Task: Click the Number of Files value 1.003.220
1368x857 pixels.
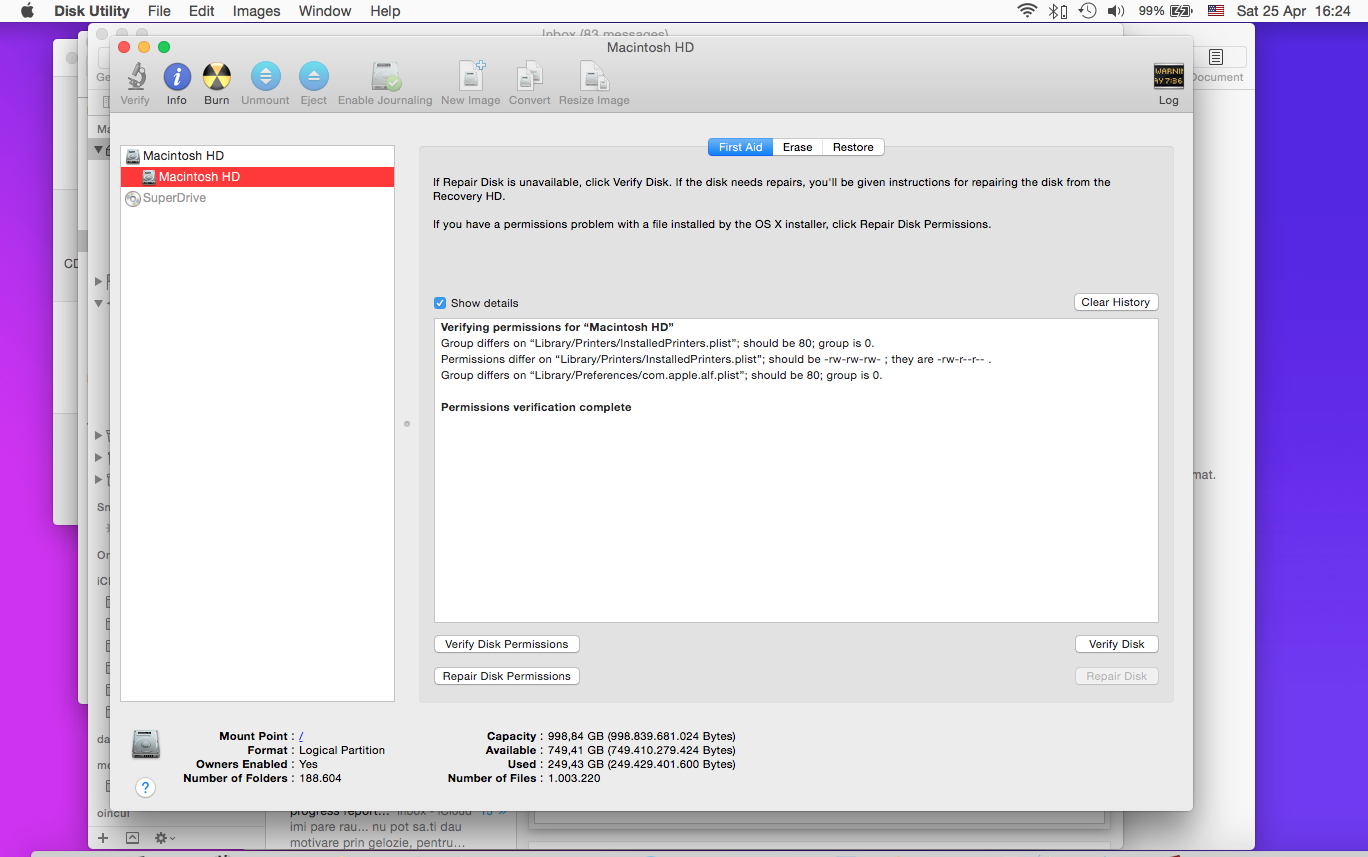Action: click(x=574, y=778)
